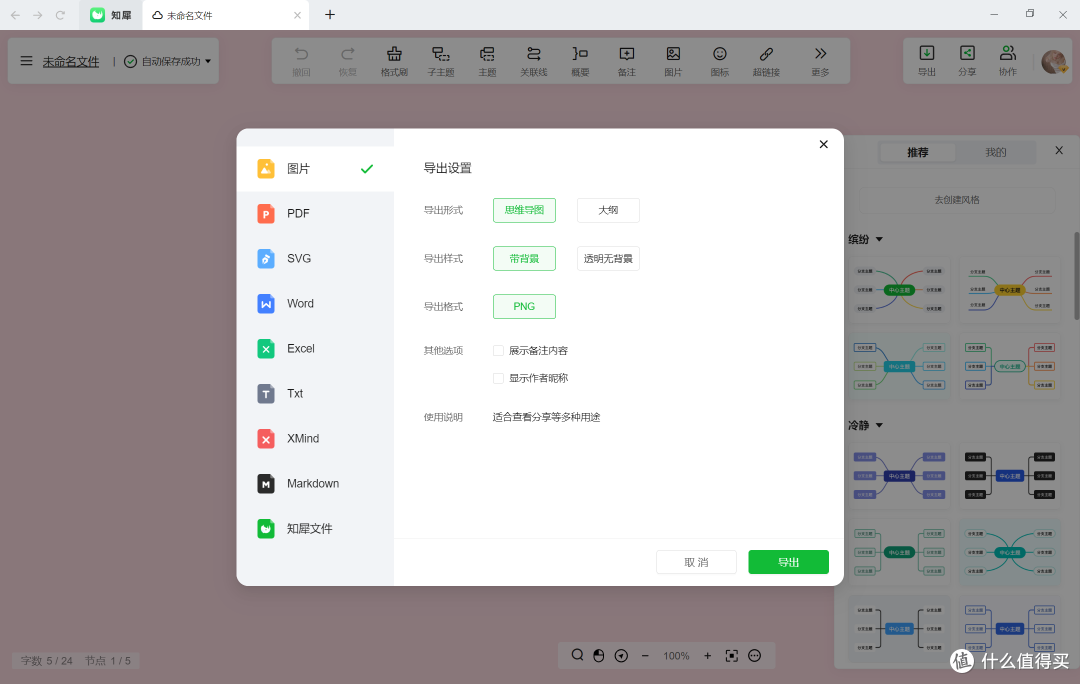This screenshot has width=1080, height=684.
Task: Collapse the 冷静 style group
Action: [879, 425]
